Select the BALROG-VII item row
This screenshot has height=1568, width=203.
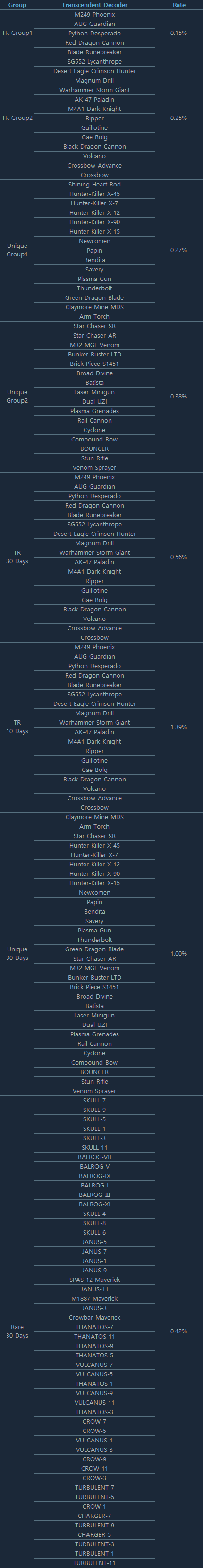pos(94,1157)
